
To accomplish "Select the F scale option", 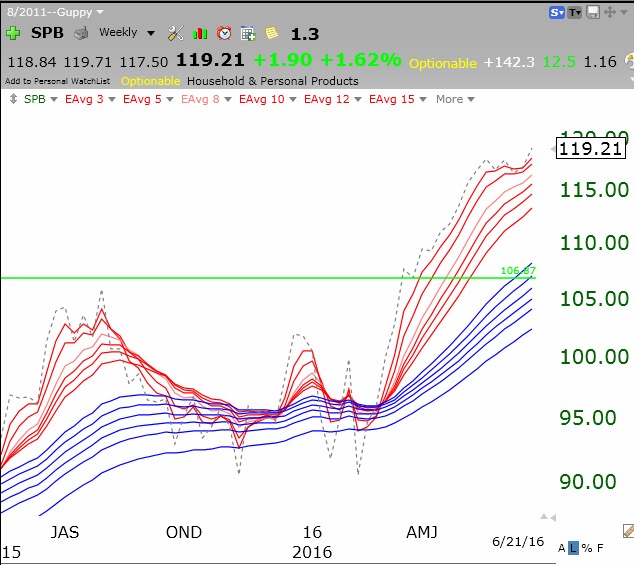I will point(600,548).
